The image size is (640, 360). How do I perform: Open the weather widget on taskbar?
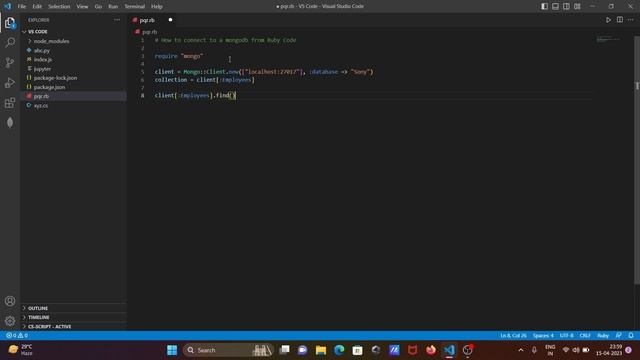click(x=20, y=350)
